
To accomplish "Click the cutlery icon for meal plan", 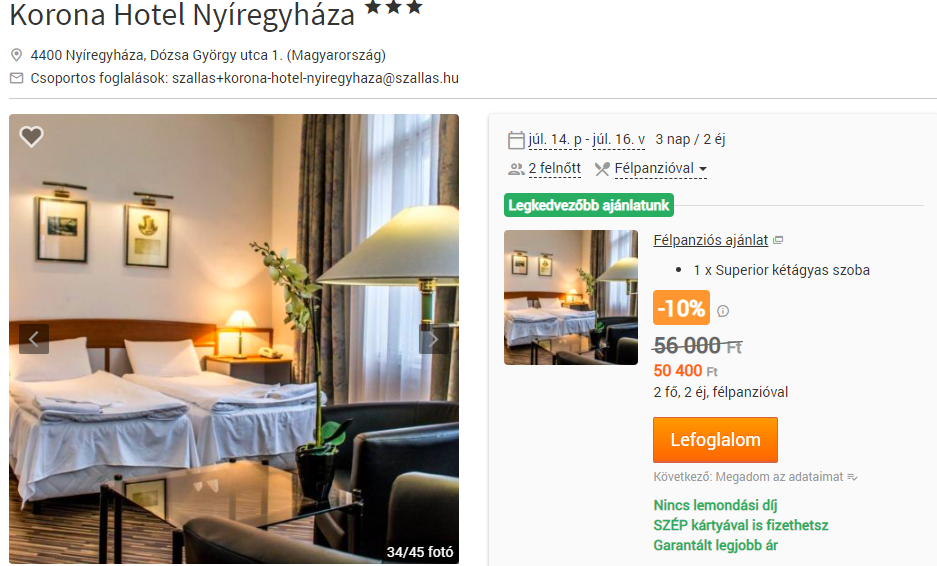I will coord(602,169).
